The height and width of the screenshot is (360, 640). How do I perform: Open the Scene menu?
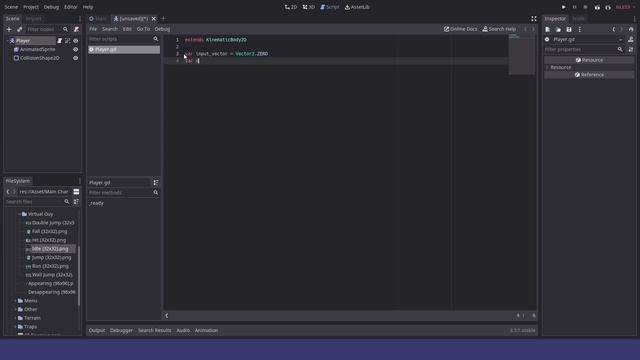click(x=11, y=7)
